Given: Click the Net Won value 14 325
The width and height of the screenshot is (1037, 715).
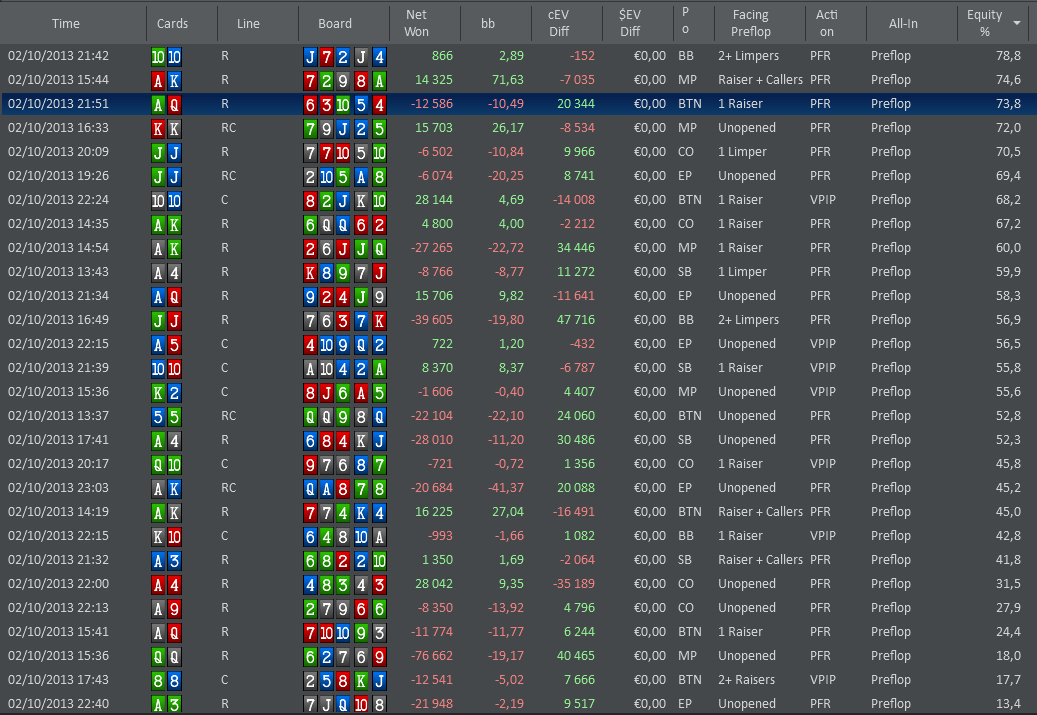Looking at the screenshot, I should [x=434, y=80].
